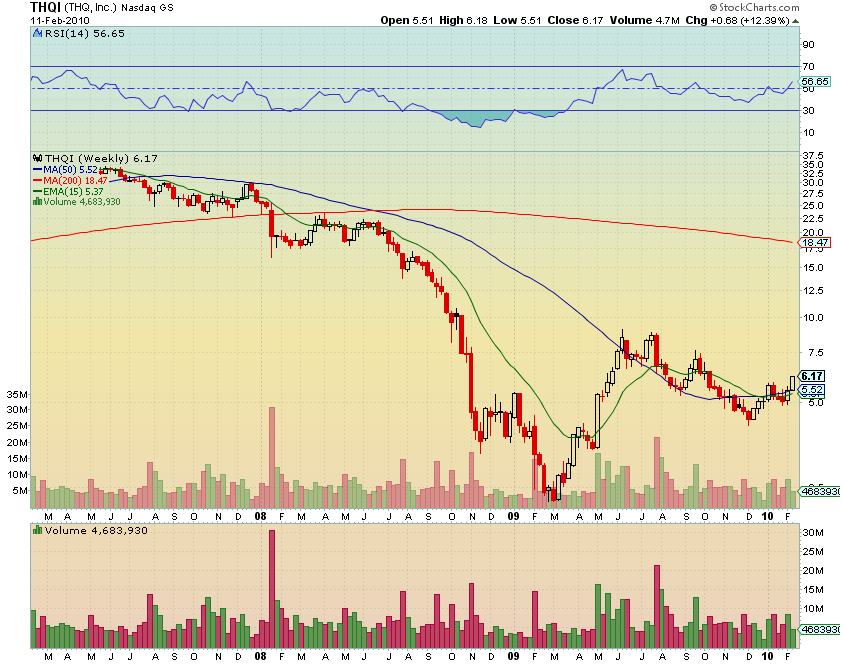Click the '08' year label on main chart axis
The width and height of the screenshot is (844, 666).
[261, 516]
